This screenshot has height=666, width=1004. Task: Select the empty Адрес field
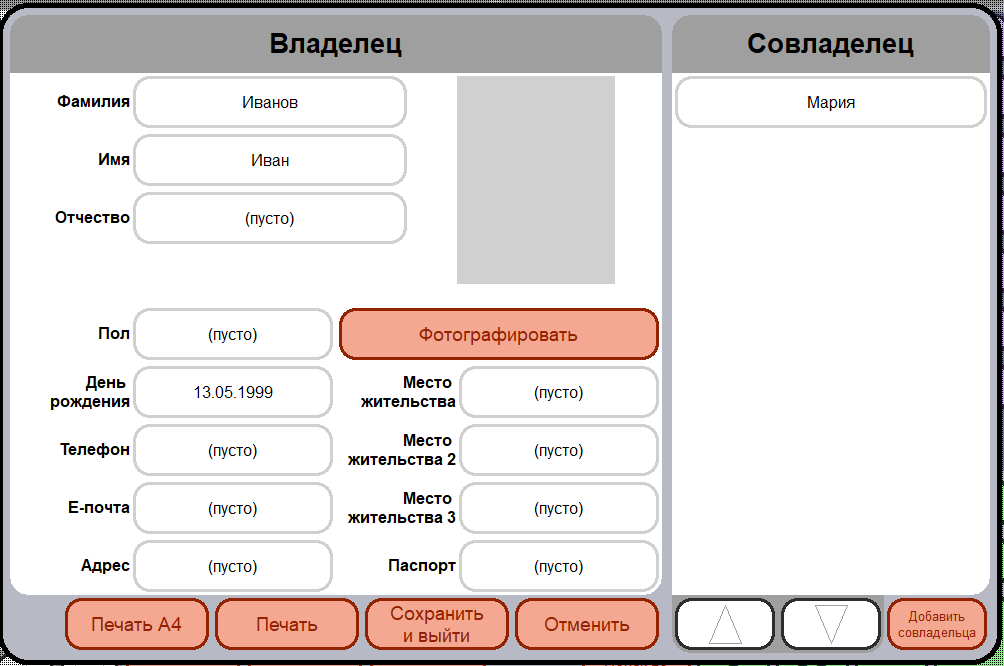click(232, 566)
